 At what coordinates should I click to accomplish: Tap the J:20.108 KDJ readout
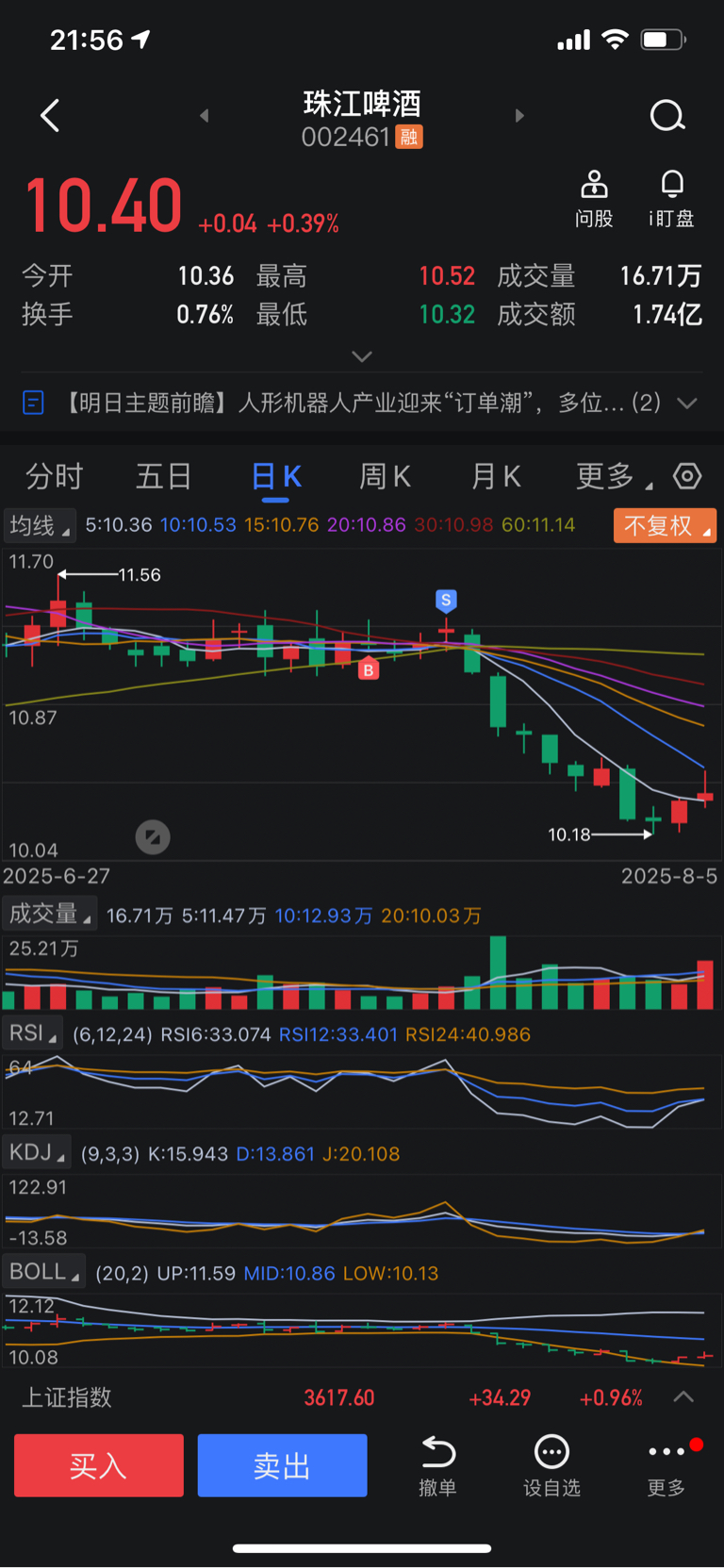[x=361, y=1154]
